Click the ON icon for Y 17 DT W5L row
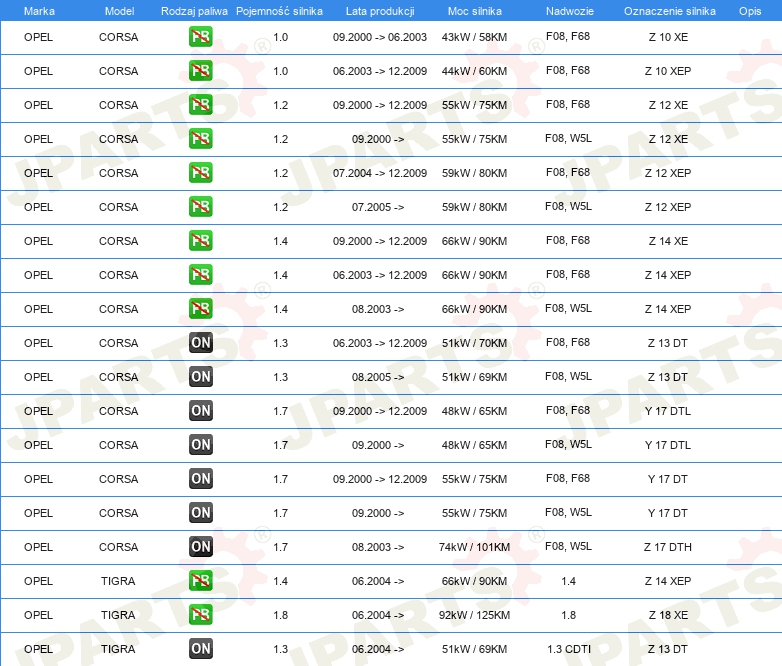The height and width of the screenshot is (666, 782). pyautogui.click(x=200, y=513)
